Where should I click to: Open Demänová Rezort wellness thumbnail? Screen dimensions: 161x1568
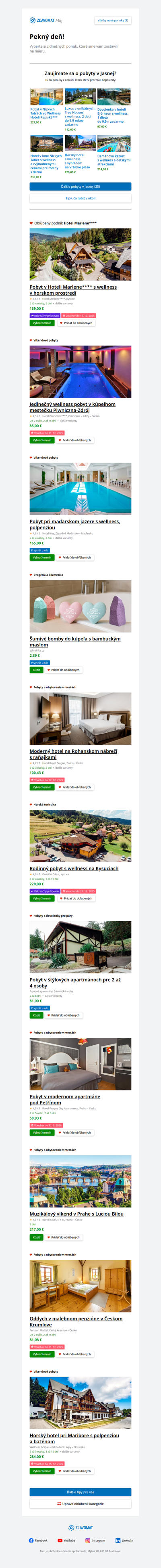114,144
